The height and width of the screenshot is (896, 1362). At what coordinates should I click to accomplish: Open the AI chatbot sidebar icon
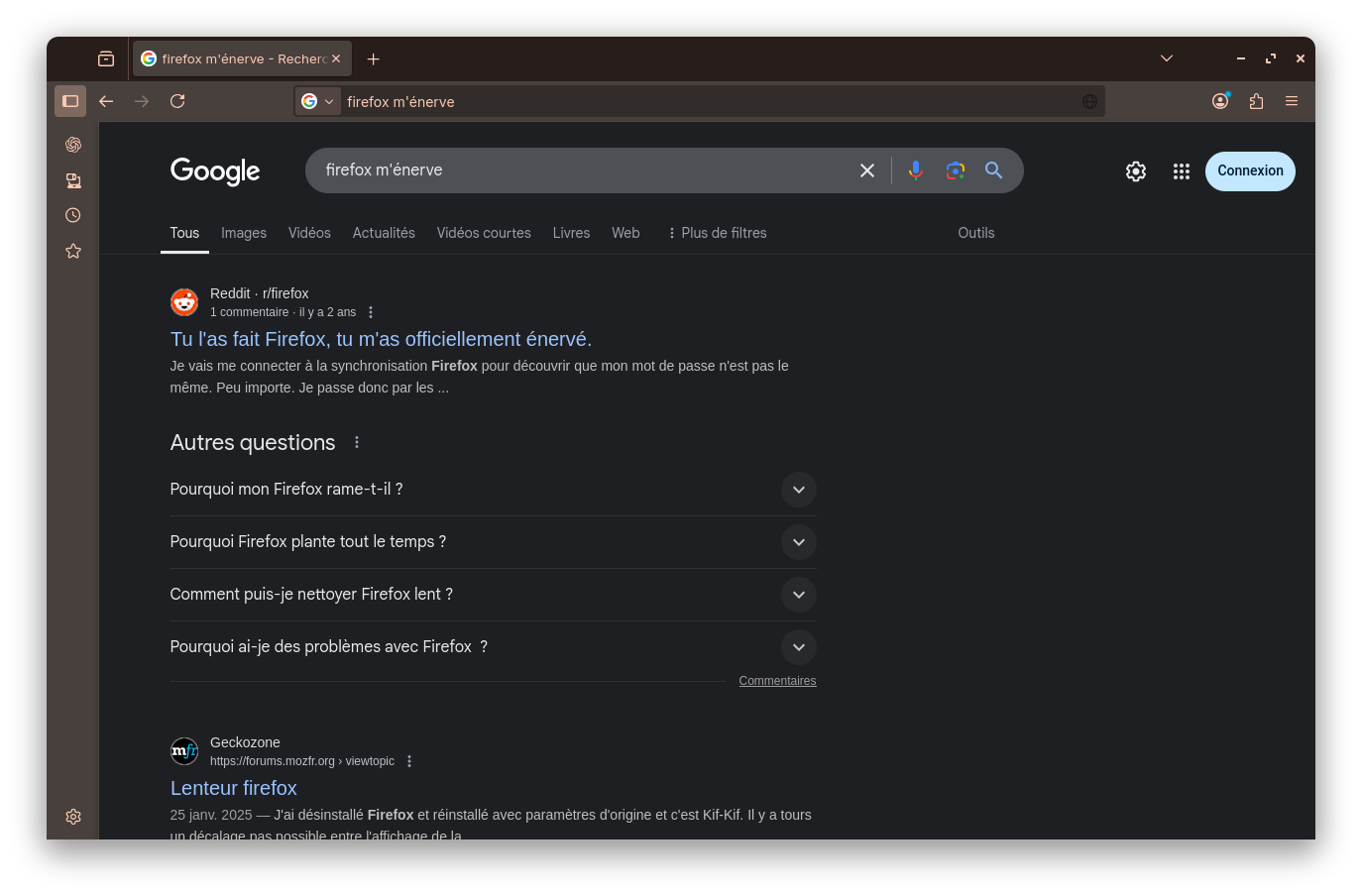73,145
